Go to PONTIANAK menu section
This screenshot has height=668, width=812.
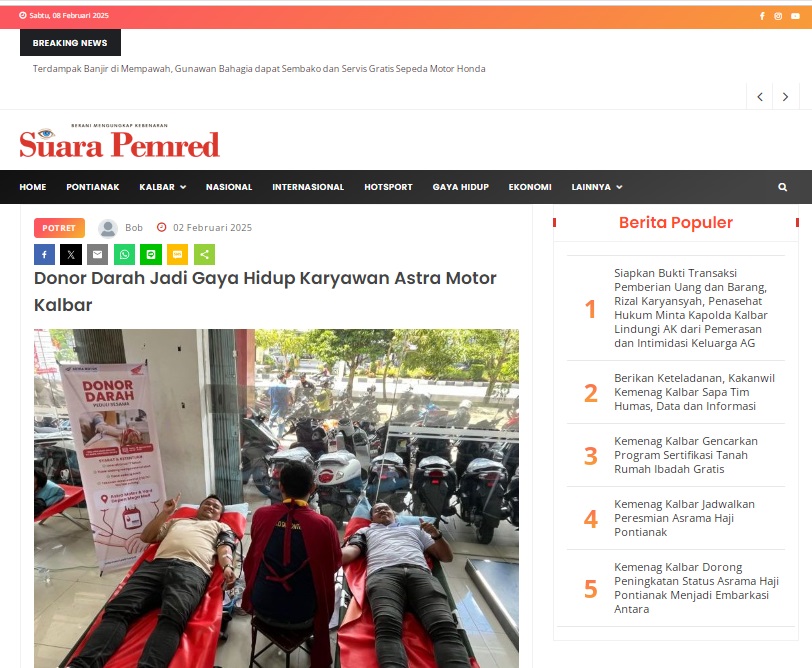(93, 187)
